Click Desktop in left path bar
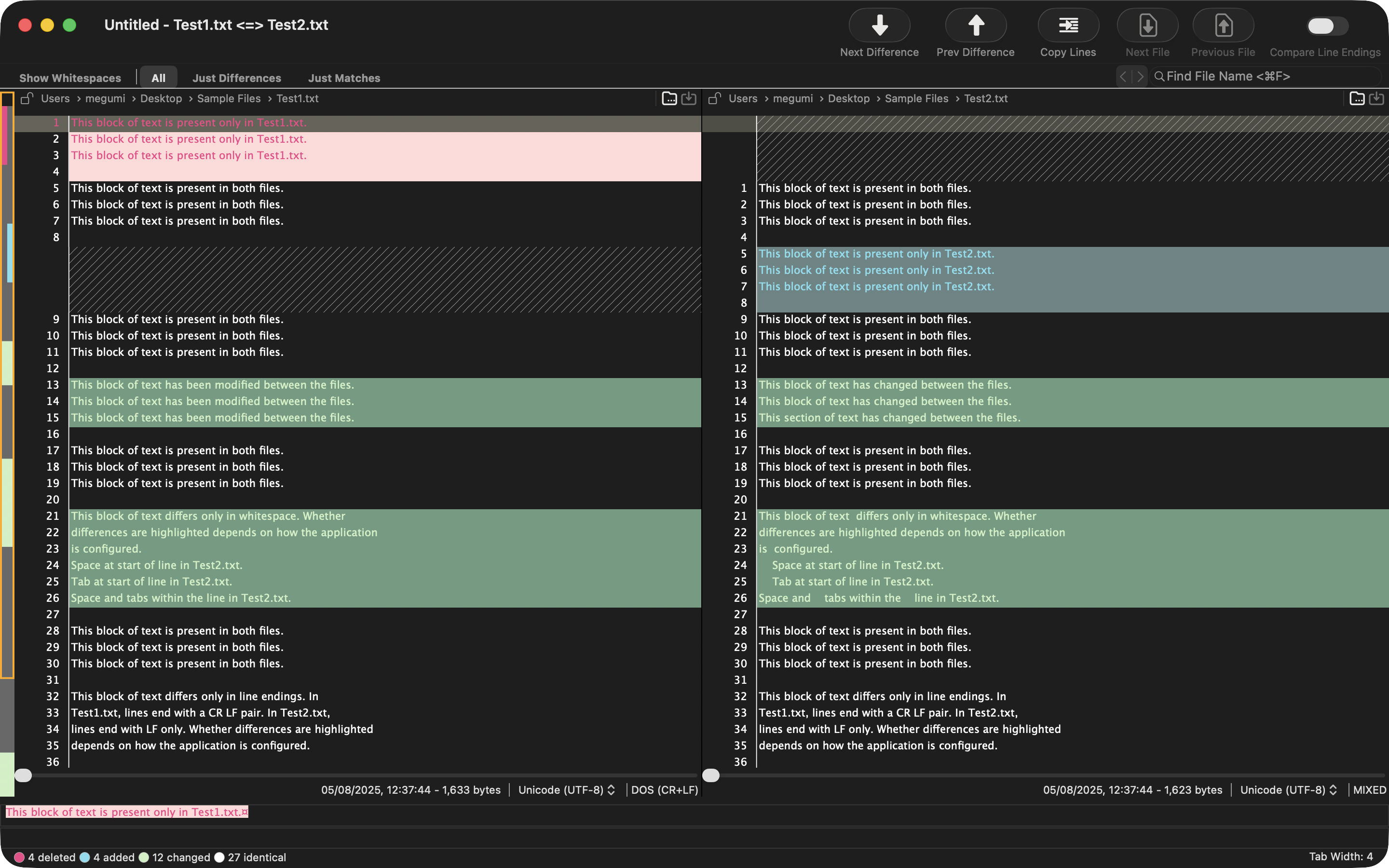The height and width of the screenshot is (868, 1389). pos(161,98)
